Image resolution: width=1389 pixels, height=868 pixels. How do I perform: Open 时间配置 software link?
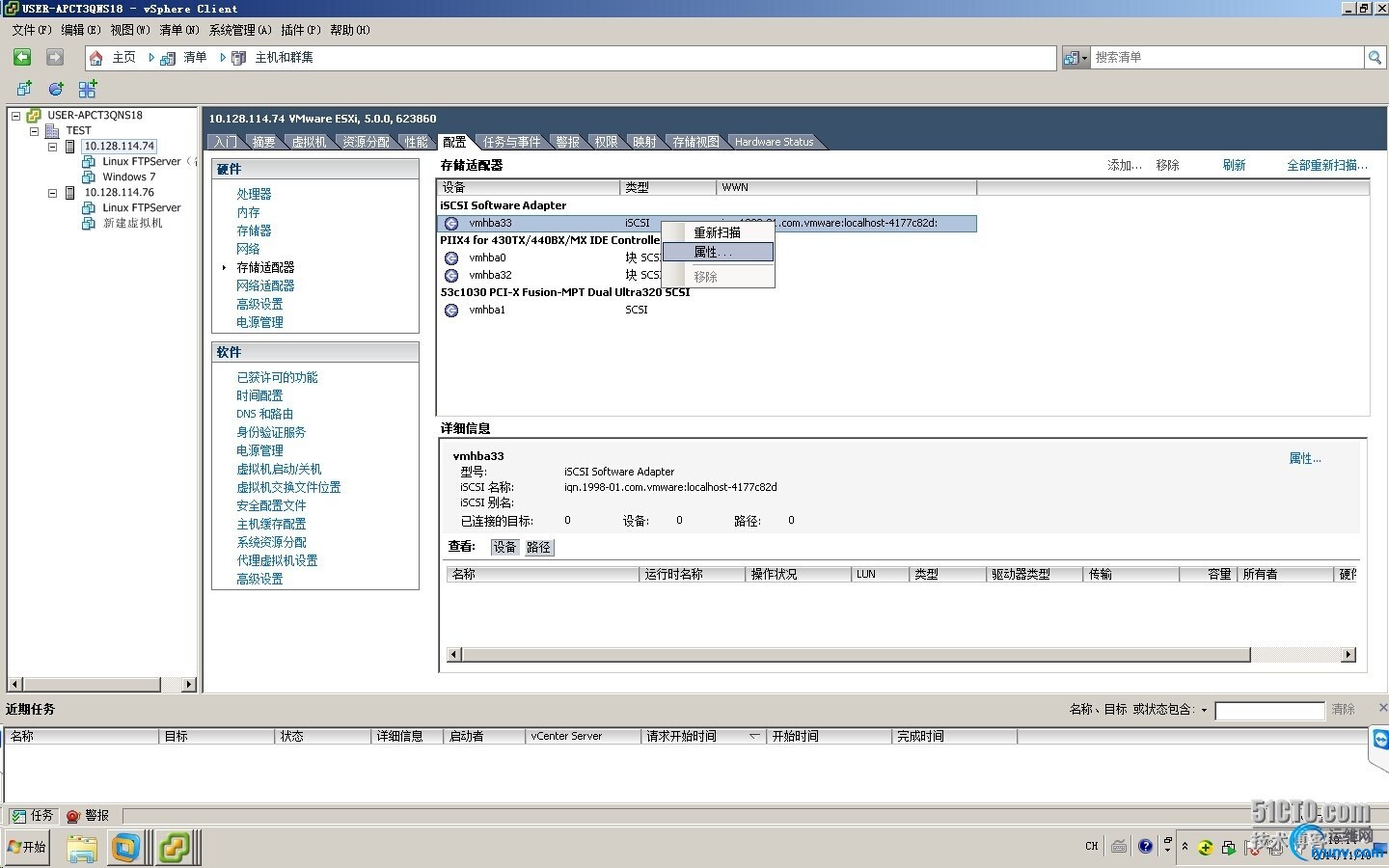pyautogui.click(x=259, y=395)
